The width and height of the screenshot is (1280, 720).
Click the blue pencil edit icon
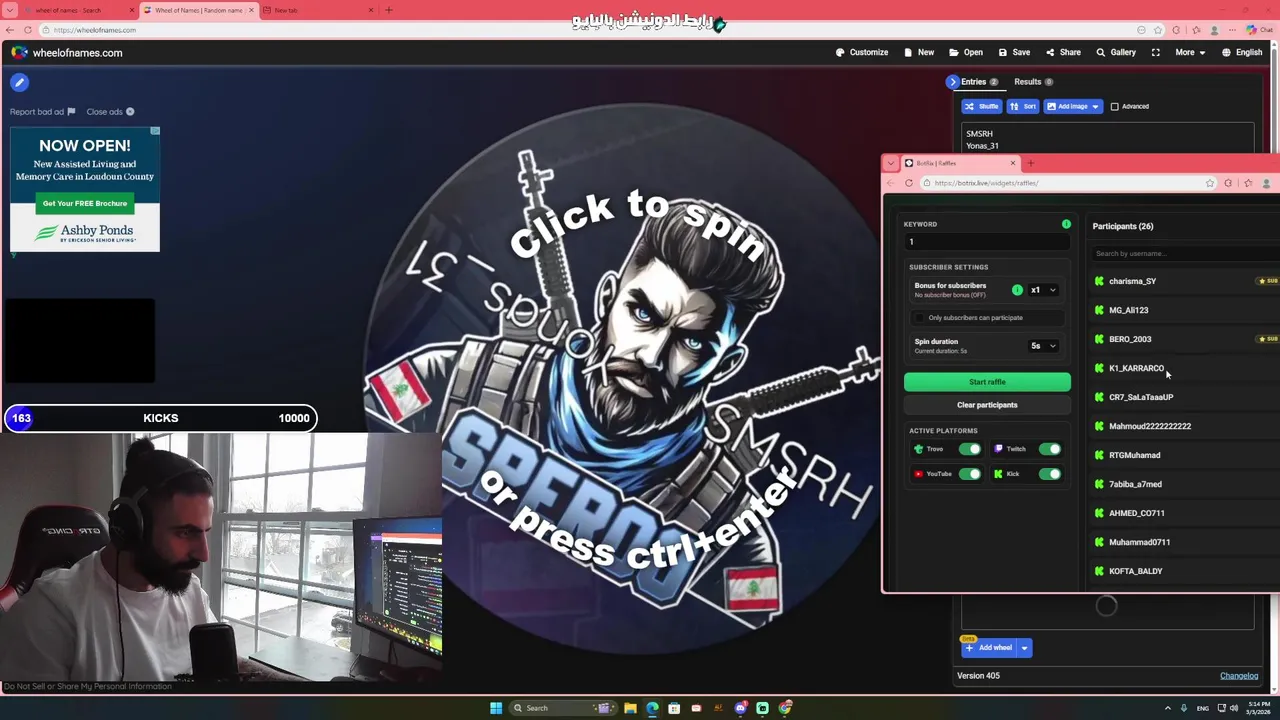tap(19, 83)
